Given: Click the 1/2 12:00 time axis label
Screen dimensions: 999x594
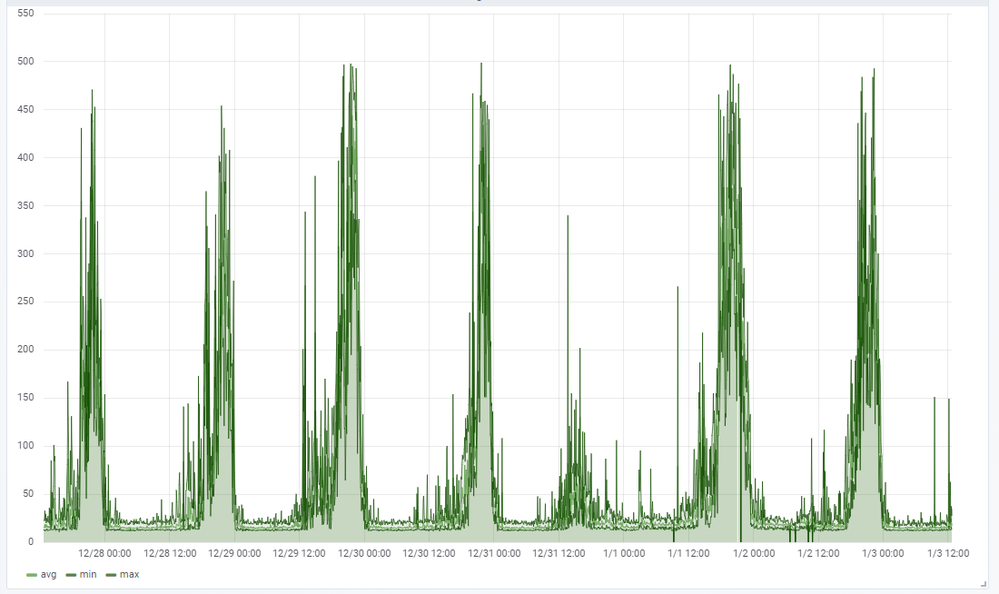Looking at the screenshot, I should coord(818,553).
